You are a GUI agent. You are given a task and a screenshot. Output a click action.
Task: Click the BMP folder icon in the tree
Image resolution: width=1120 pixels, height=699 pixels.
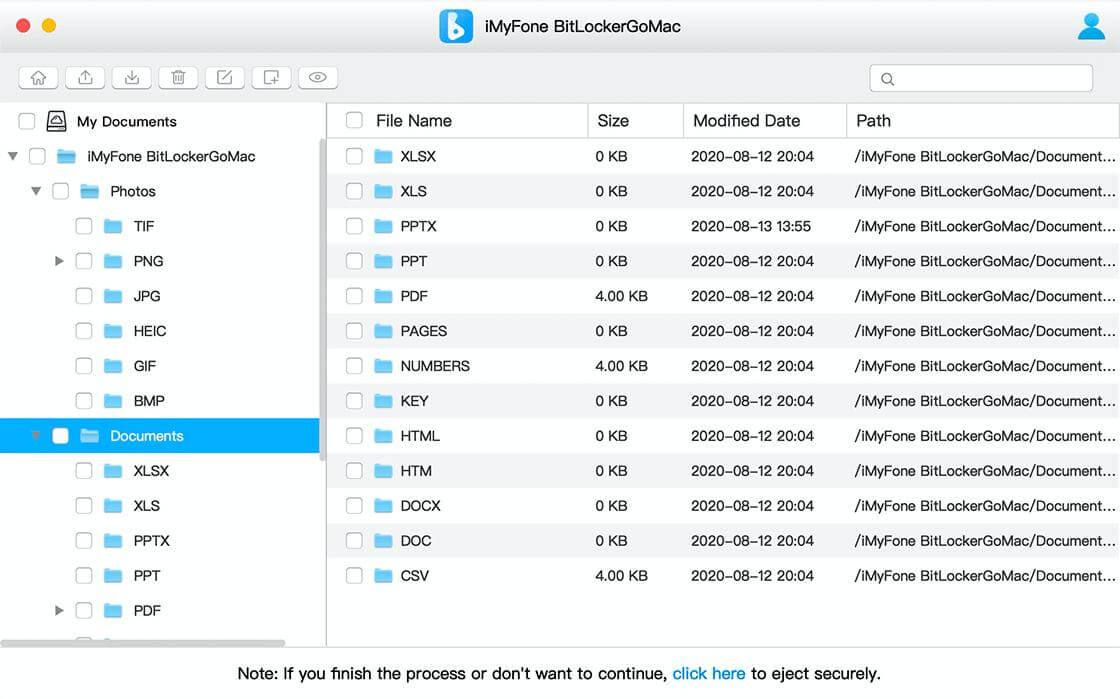tap(113, 401)
